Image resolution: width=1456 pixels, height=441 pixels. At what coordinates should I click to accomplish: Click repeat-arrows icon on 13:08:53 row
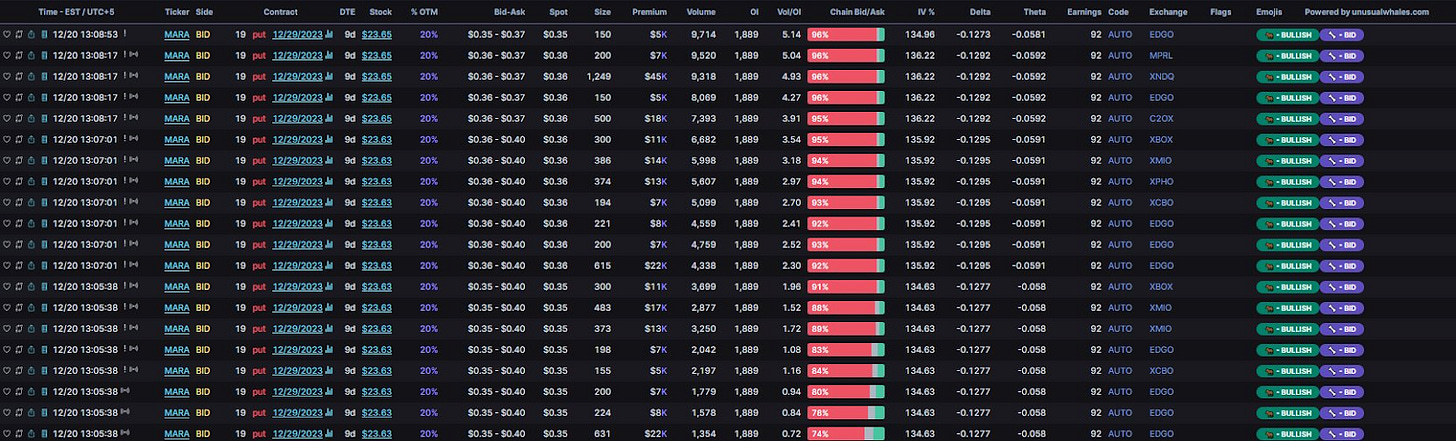point(20,34)
